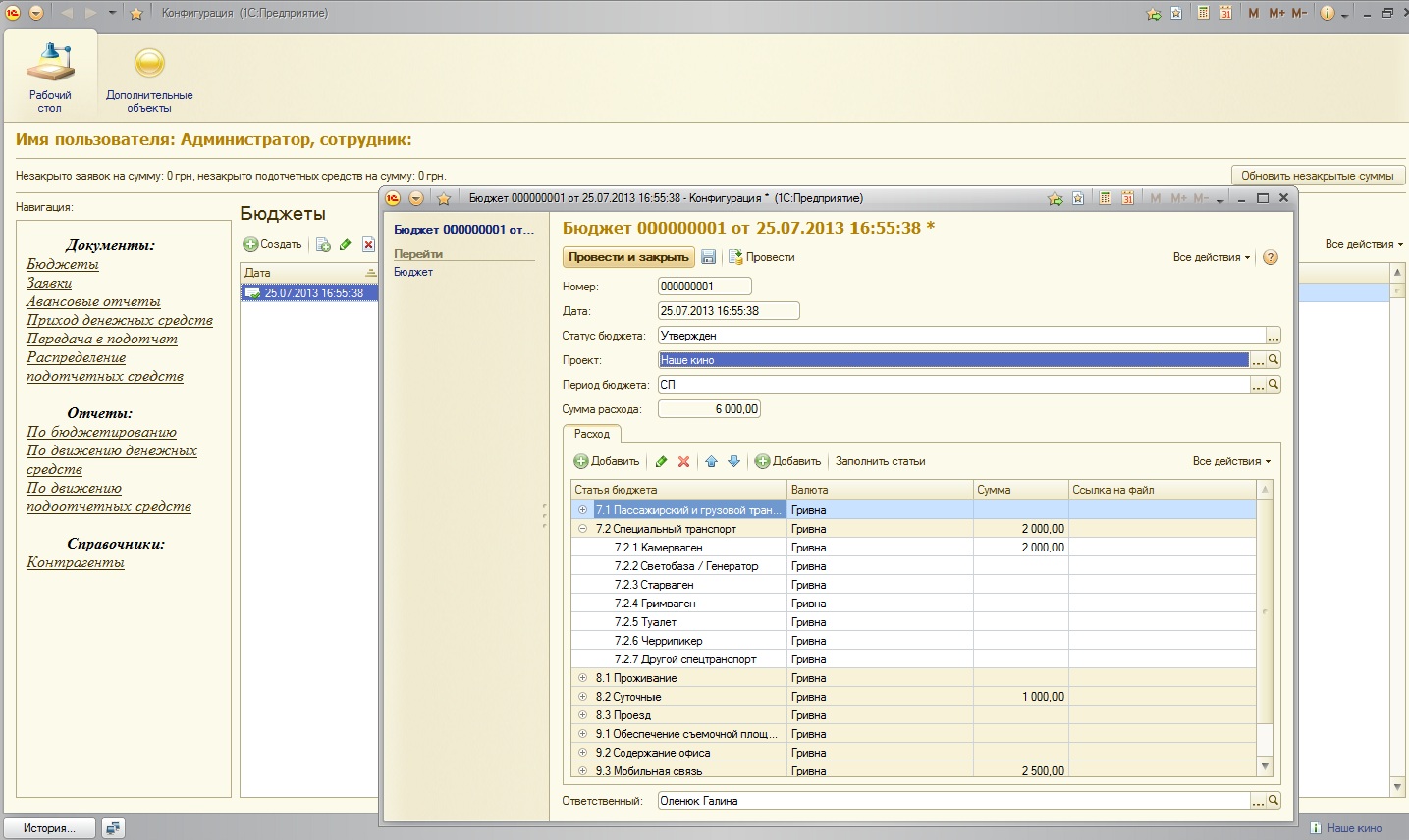The image size is (1409, 840).
Task: Collapse the 7.2 Специальный транспорт row
Action: tap(582, 529)
